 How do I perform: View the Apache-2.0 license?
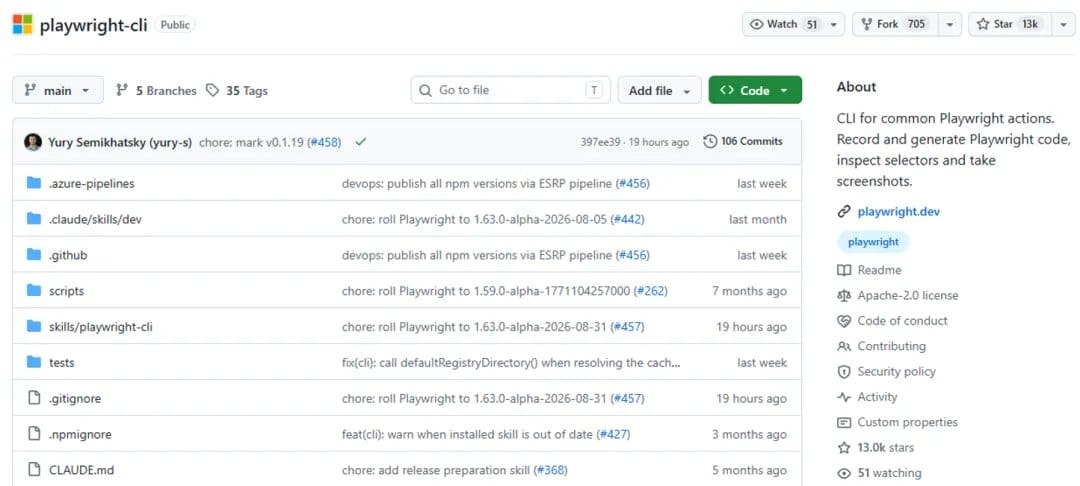tap(907, 295)
